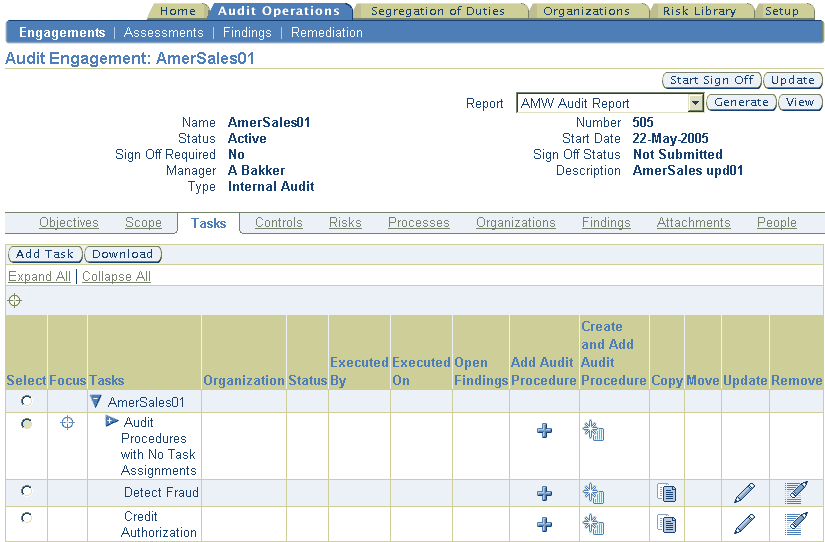
Task: Switch to the Scope subtab
Action: pos(143,223)
